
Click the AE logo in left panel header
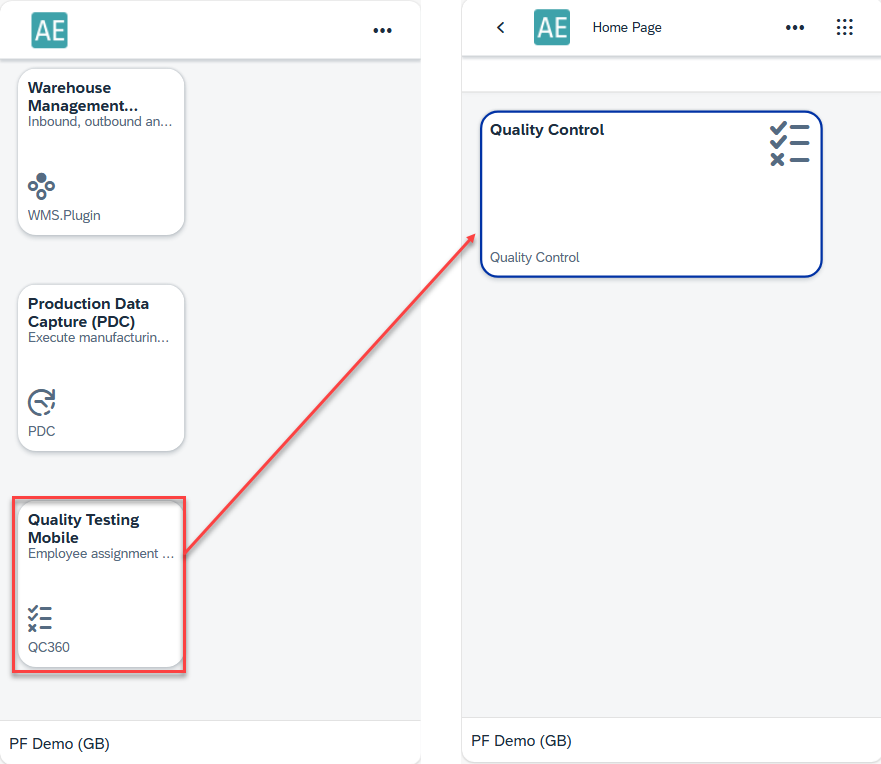(50, 30)
